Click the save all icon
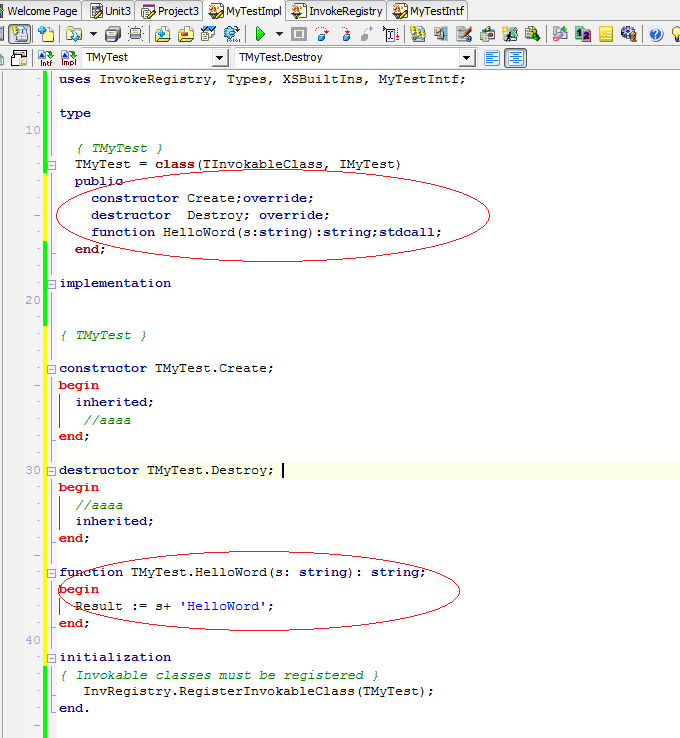 [x=113, y=34]
